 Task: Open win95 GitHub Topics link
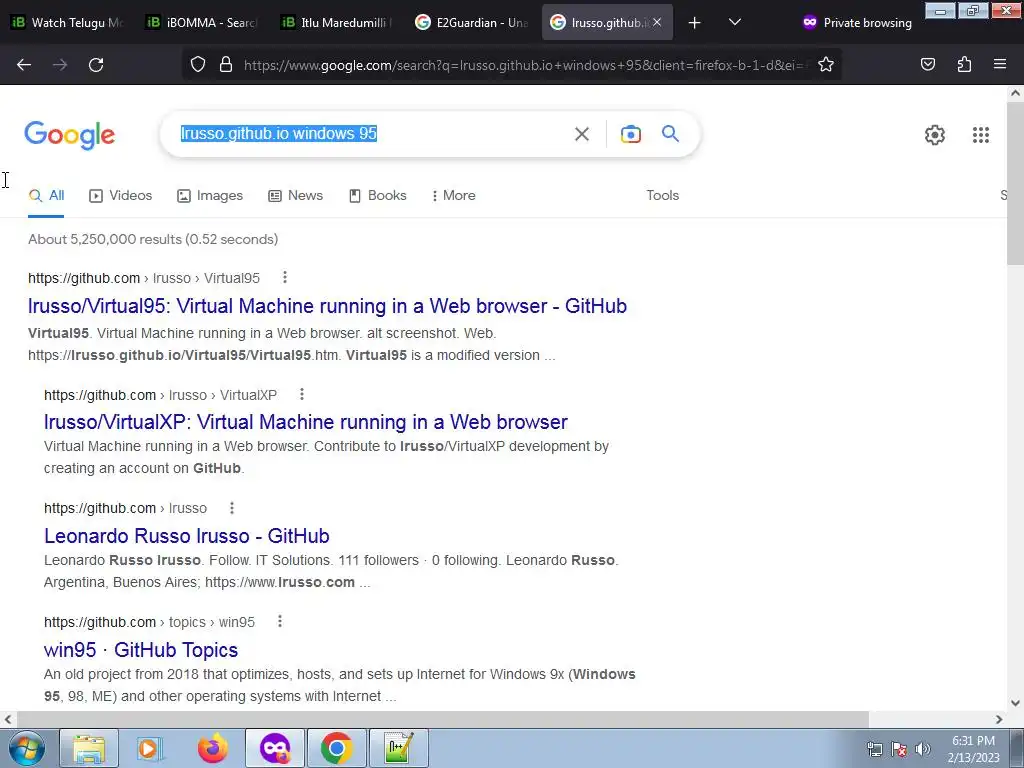pyautogui.click(x=141, y=650)
